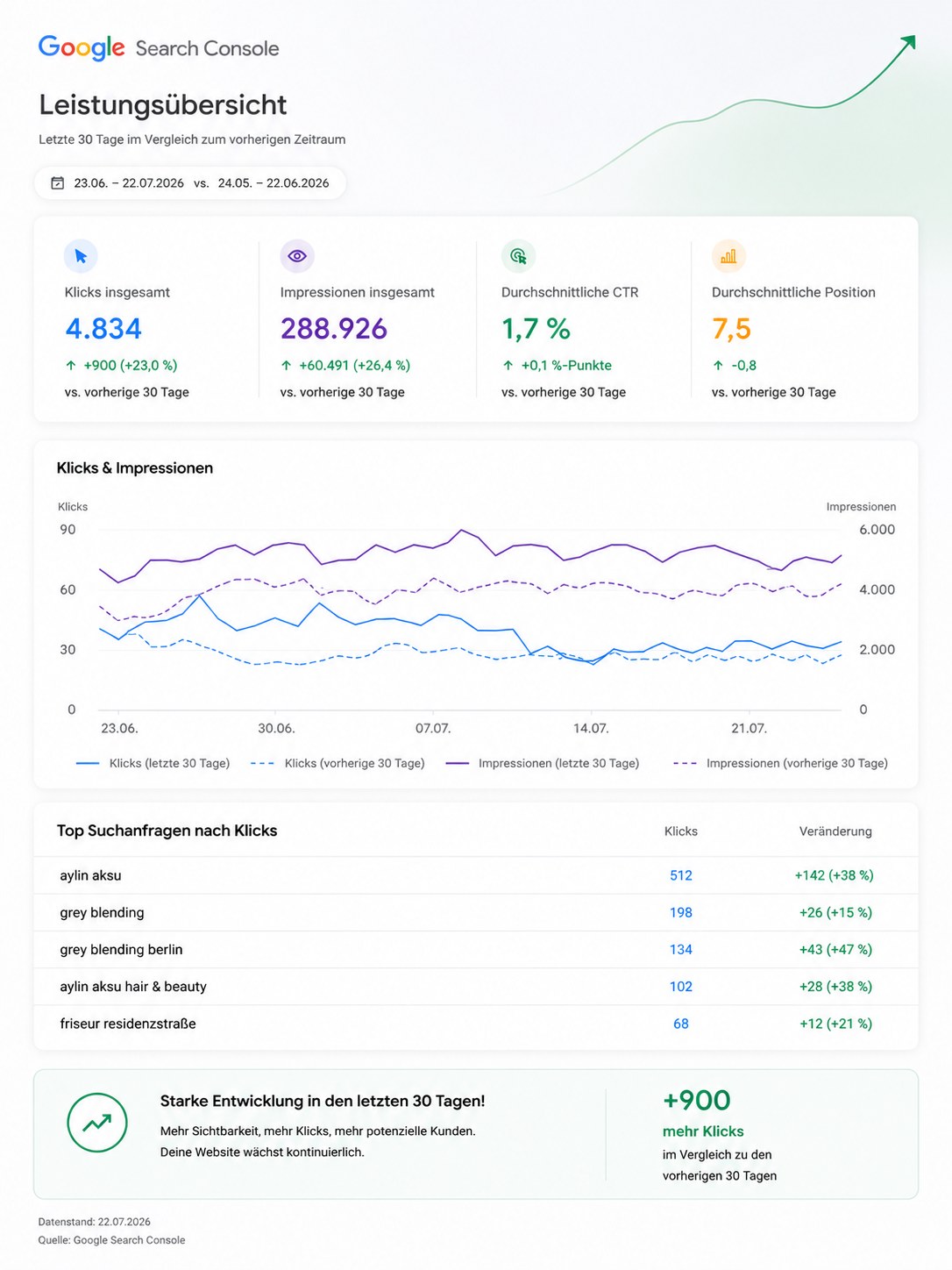Select the comparison period 24.05. – 22.06.2026
952x1270 pixels.
click(274, 183)
